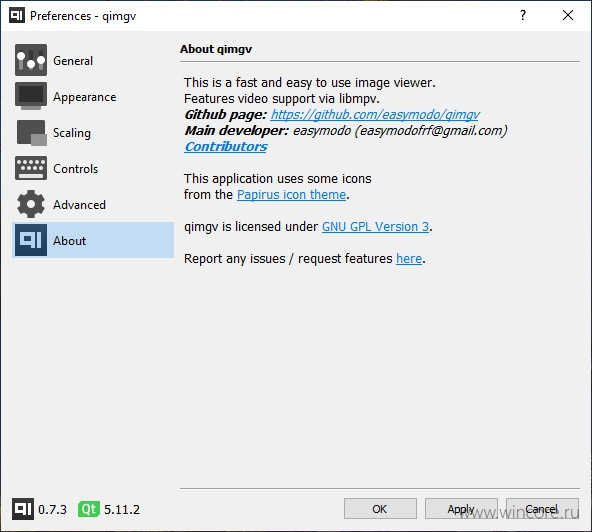Click the 'Main developer:' label text
This screenshot has height=532, width=592.
tap(237, 131)
